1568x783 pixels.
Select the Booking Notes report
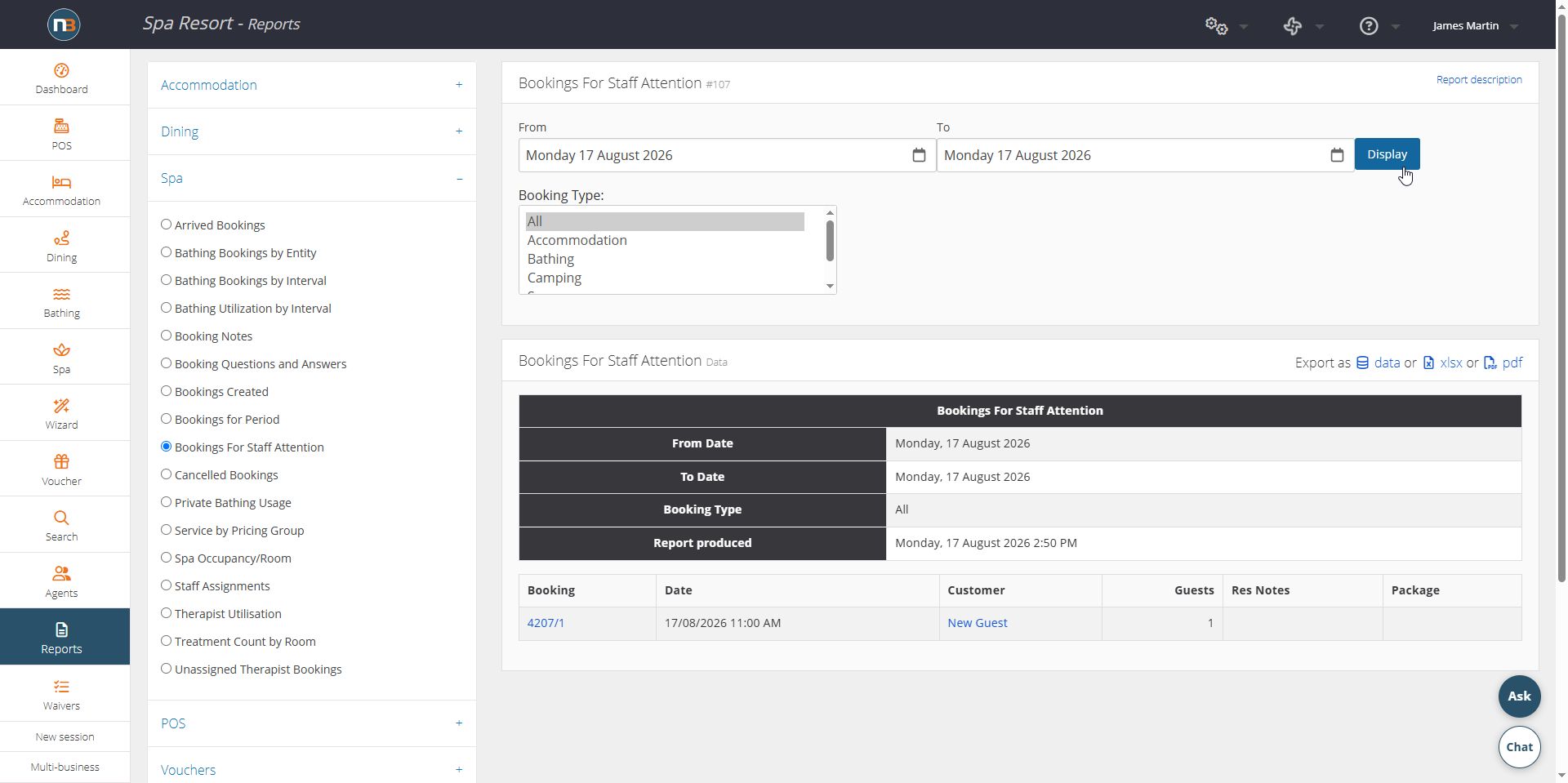click(x=166, y=336)
